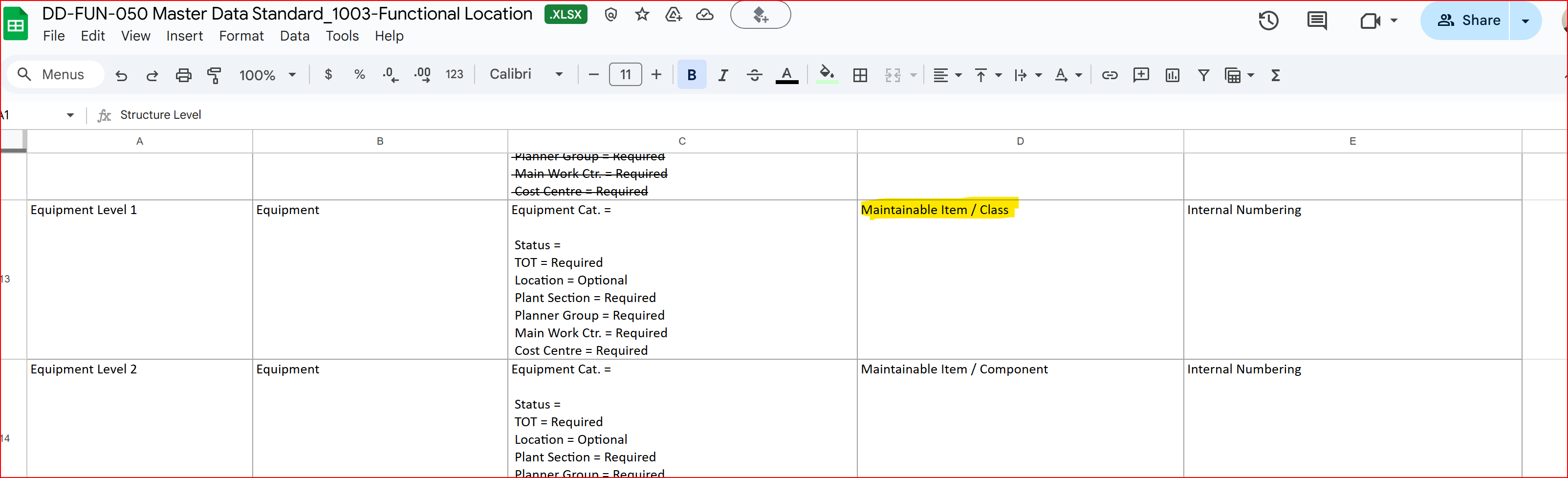Open the Borders tool

tap(860, 75)
